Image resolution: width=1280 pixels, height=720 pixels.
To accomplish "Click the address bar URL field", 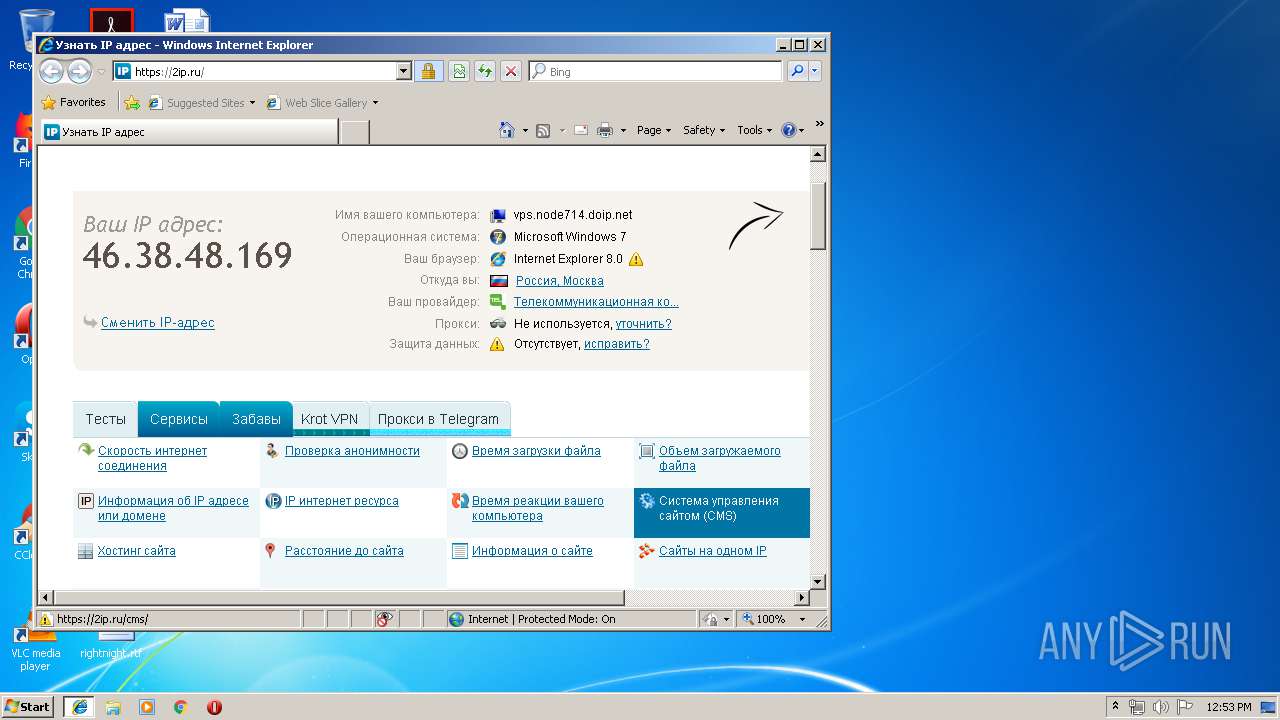I will (x=264, y=71).
